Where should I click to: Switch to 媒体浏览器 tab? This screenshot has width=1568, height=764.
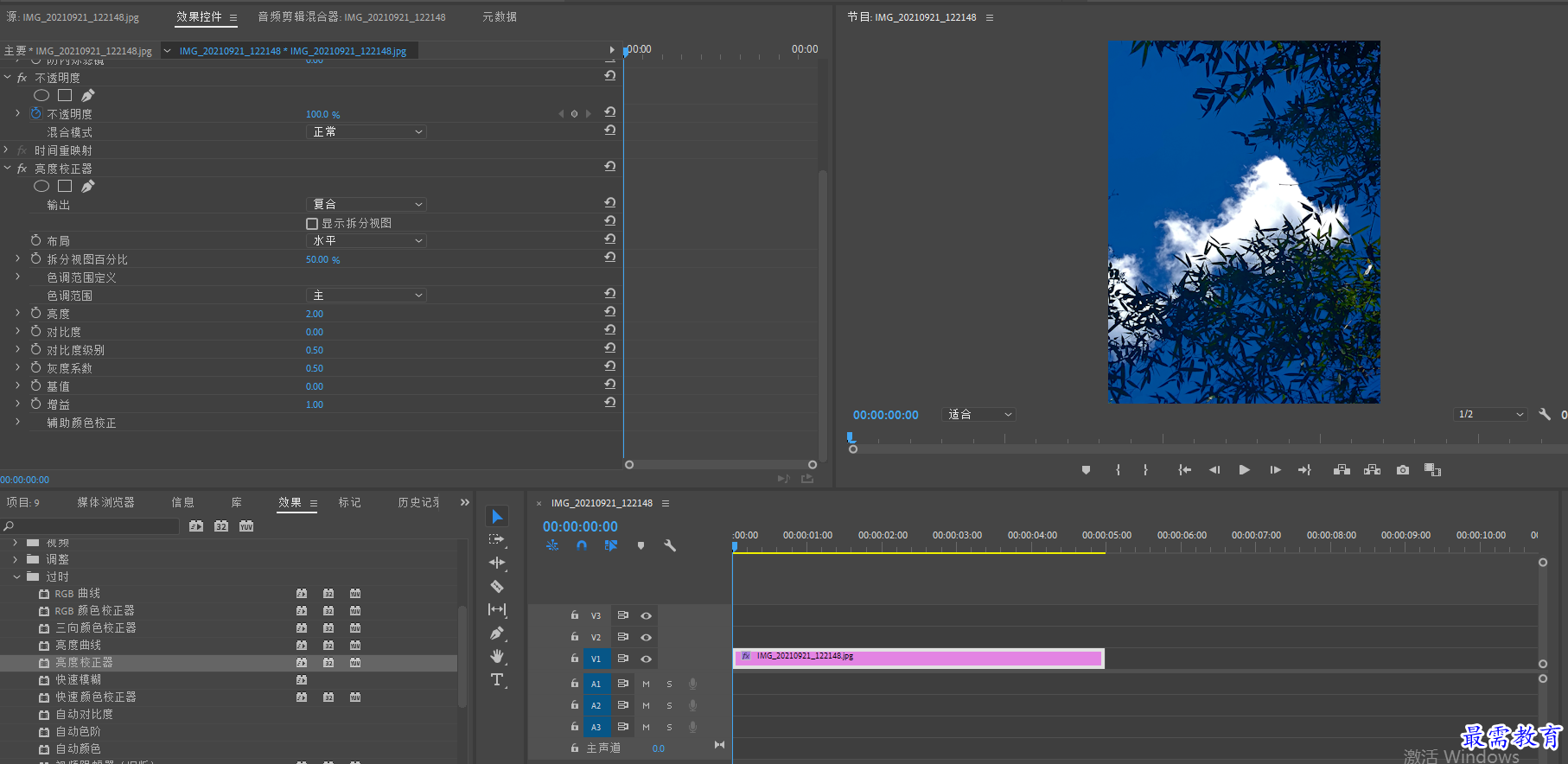tap(105, 502)
